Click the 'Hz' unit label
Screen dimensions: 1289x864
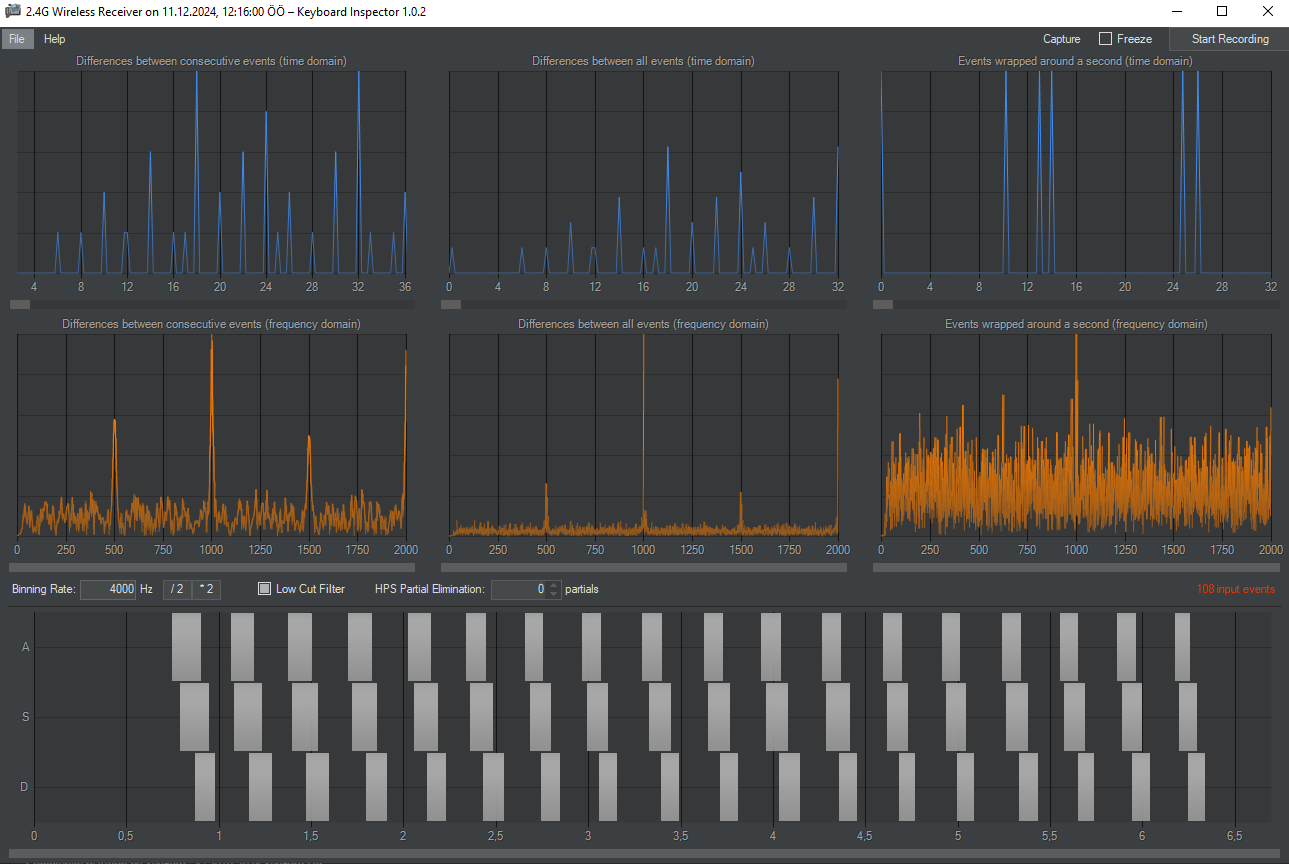point(146,589)
